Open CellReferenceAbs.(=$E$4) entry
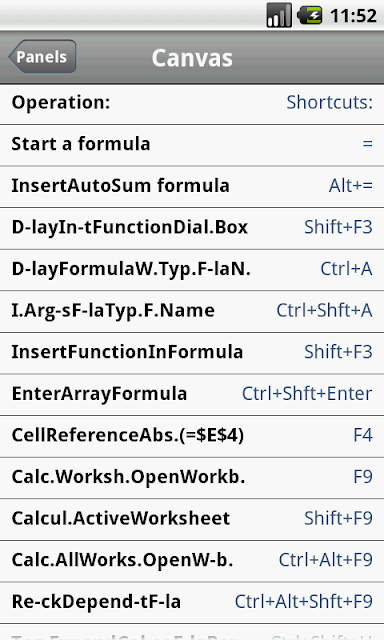This screenshot has width=384, height=640. coord(192,436)
